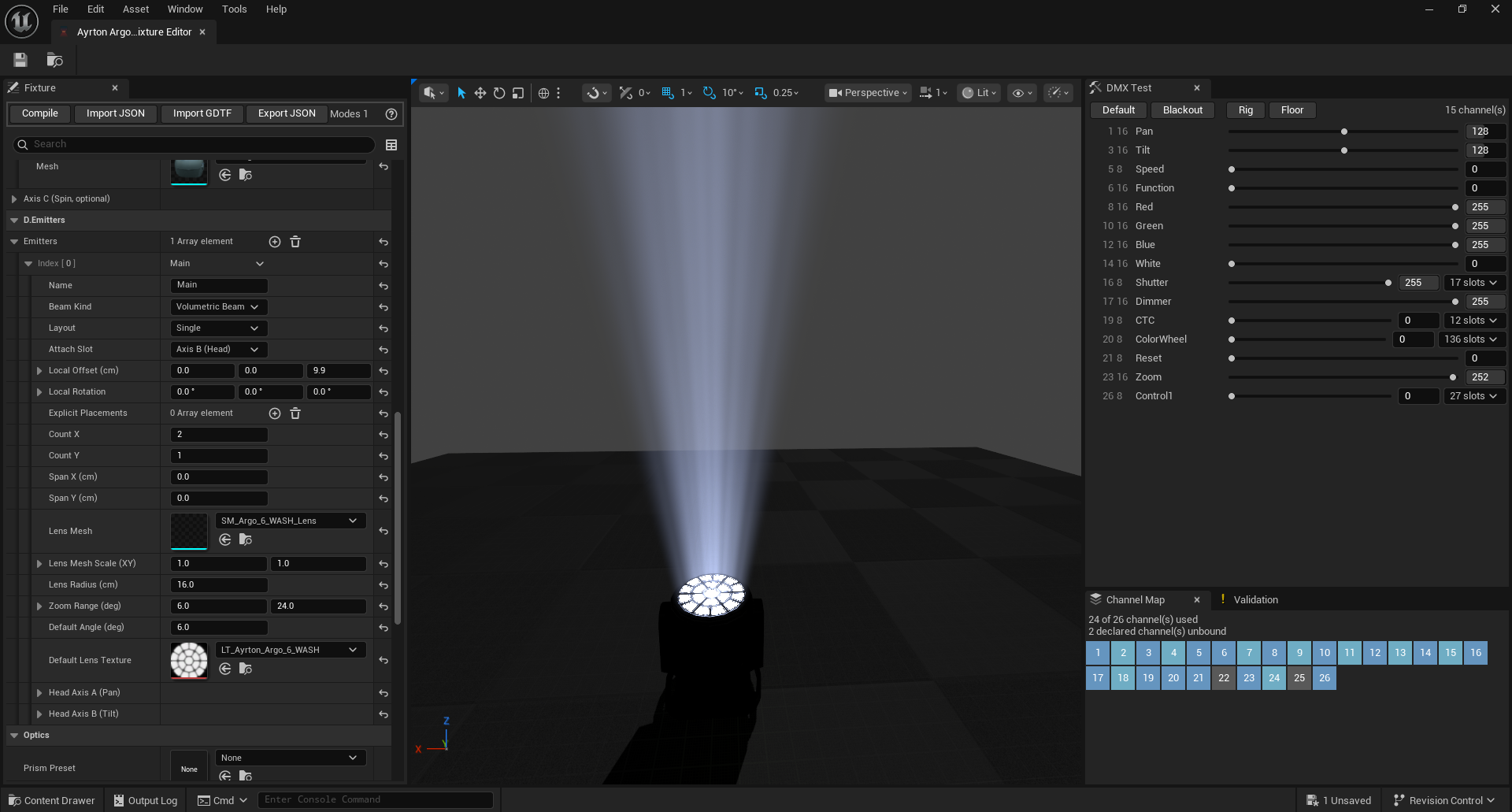Click the world coordinate space globe icon

(x=543, y=93)
